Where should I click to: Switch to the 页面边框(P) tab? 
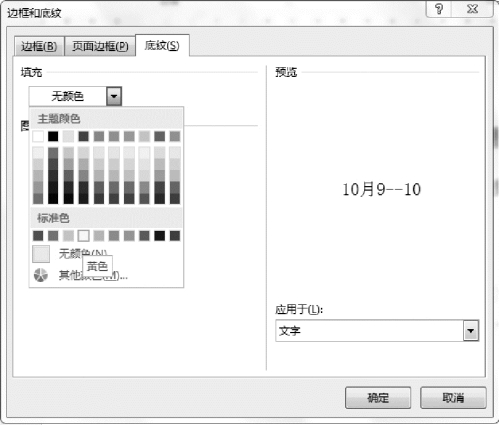pos(100,46)
